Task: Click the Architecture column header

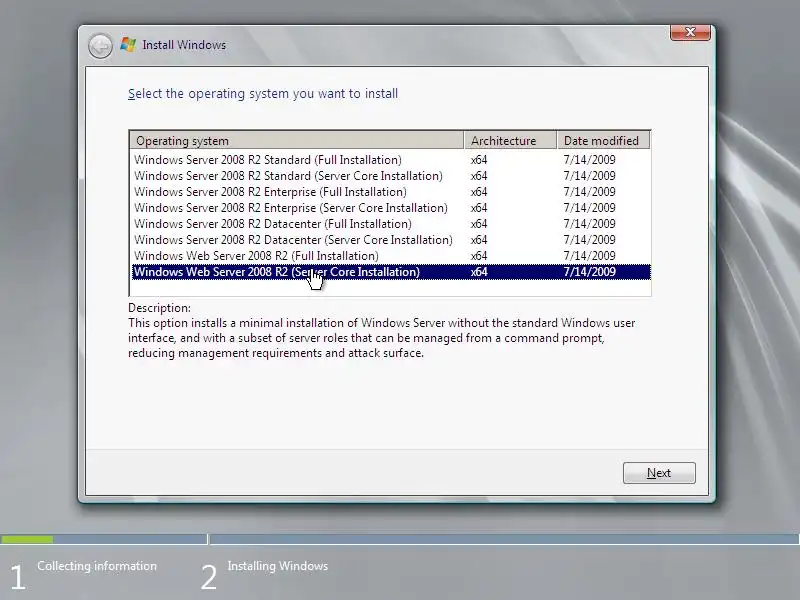Action: click(510, 140)
